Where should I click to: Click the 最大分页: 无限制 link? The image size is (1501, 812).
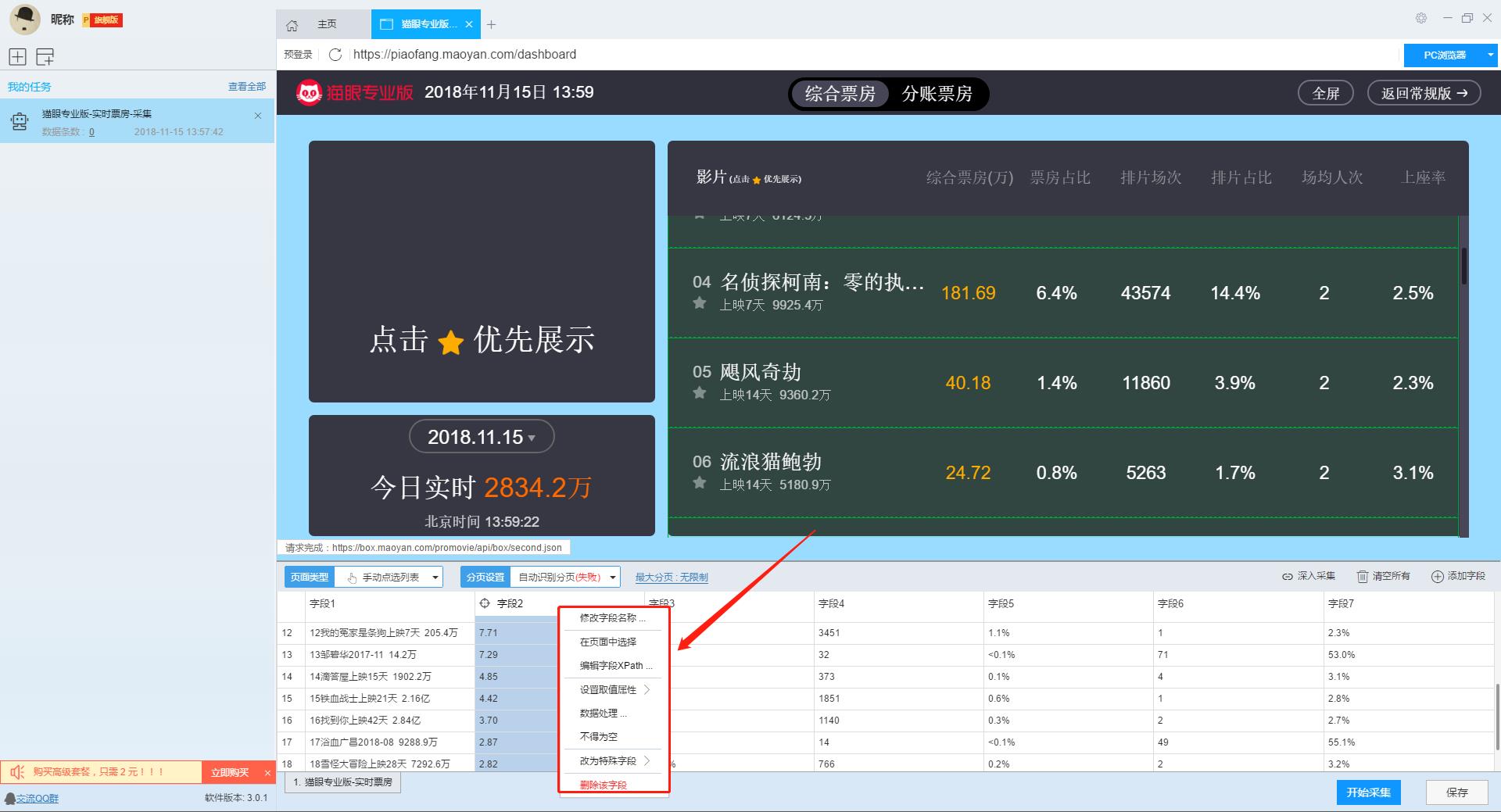tap(672, 578)
